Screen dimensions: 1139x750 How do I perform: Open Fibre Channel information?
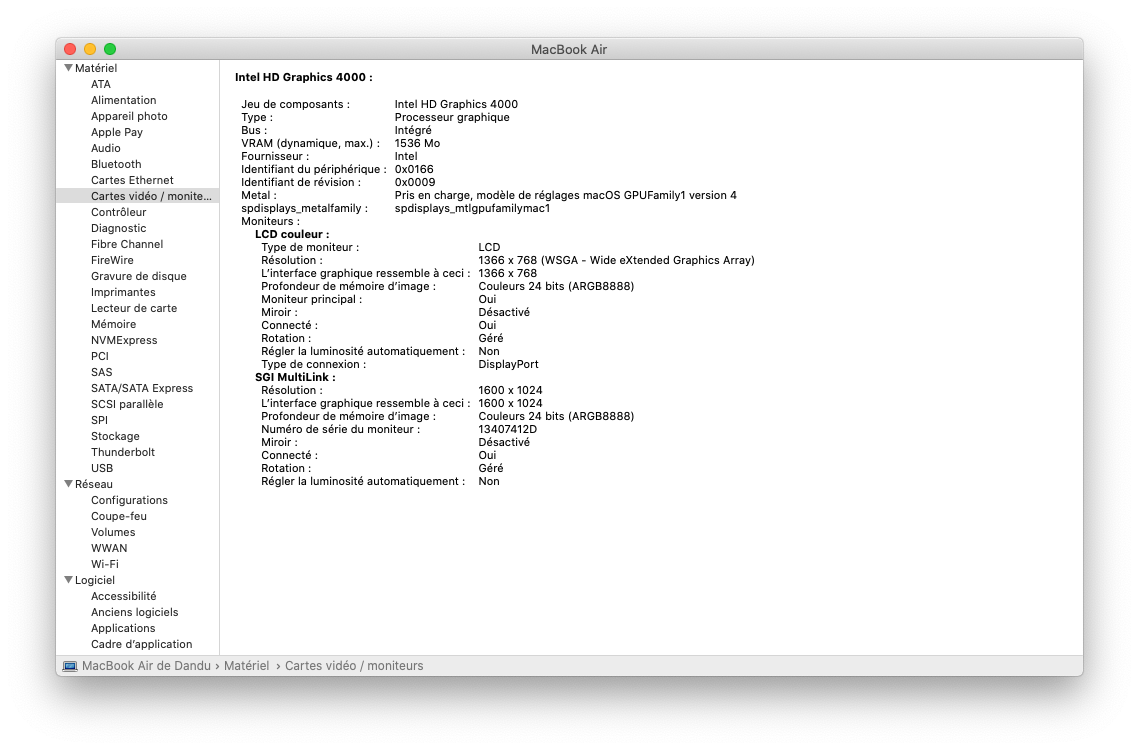[x=127, y=244]
